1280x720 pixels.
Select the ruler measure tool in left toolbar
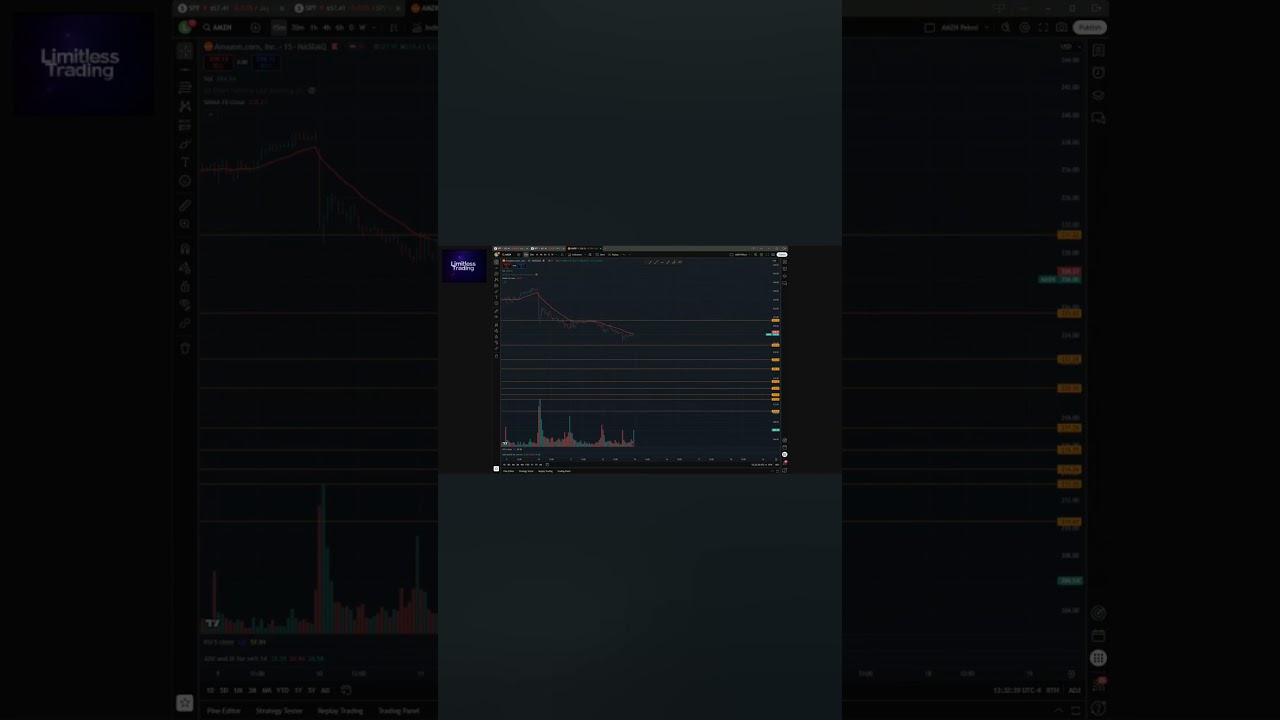click(185, 206)
